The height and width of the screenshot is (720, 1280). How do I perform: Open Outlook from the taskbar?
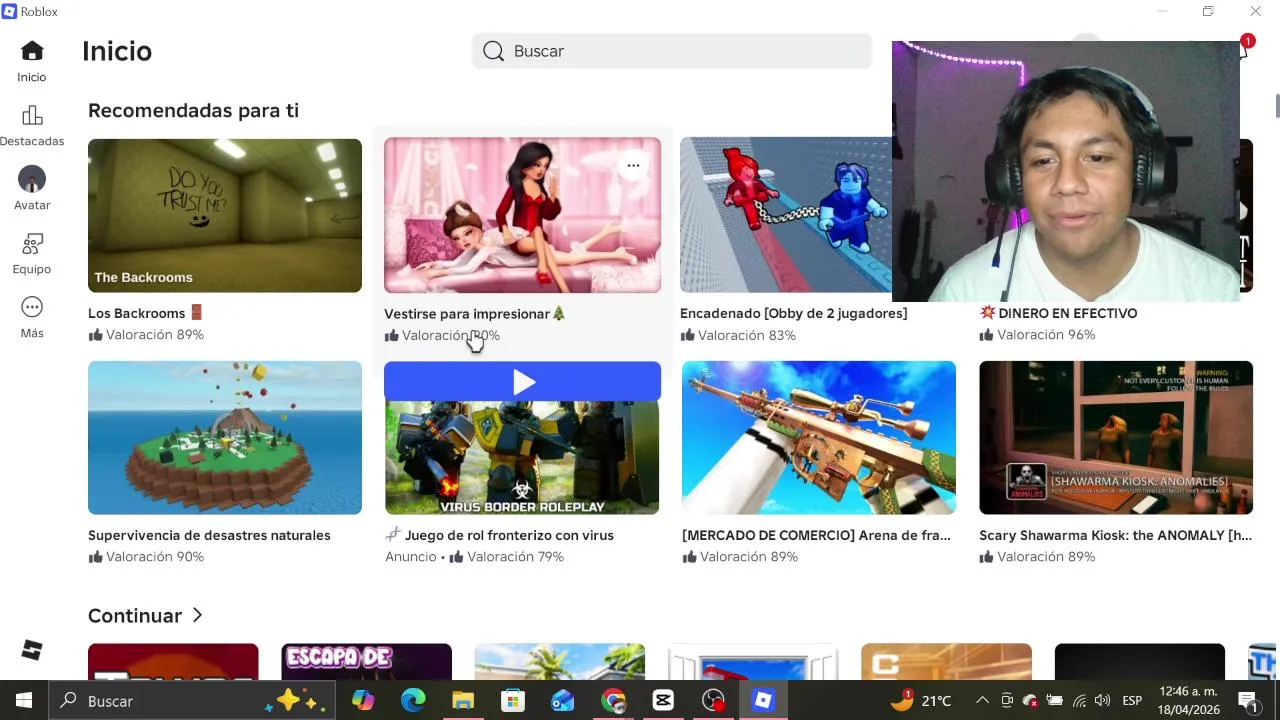coord(563,701)
